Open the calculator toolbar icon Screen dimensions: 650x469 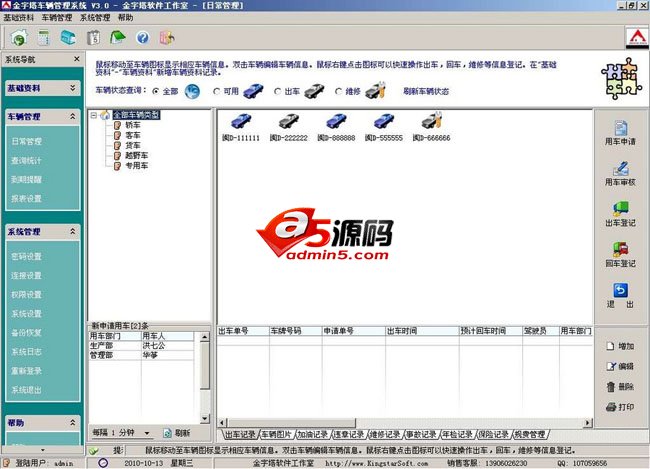44,38
